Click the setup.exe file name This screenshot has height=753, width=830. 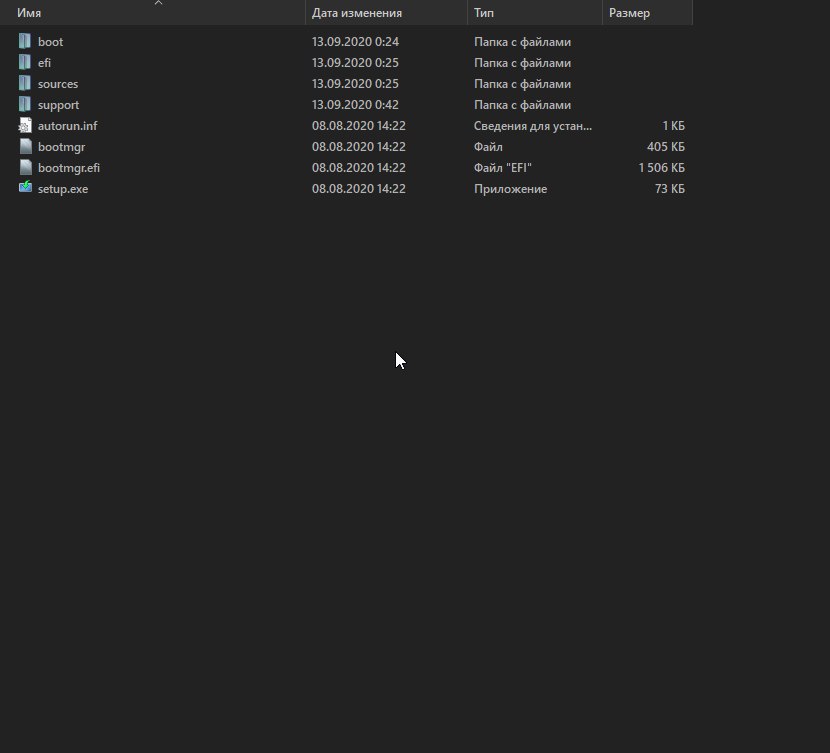[x=63, y=189]
